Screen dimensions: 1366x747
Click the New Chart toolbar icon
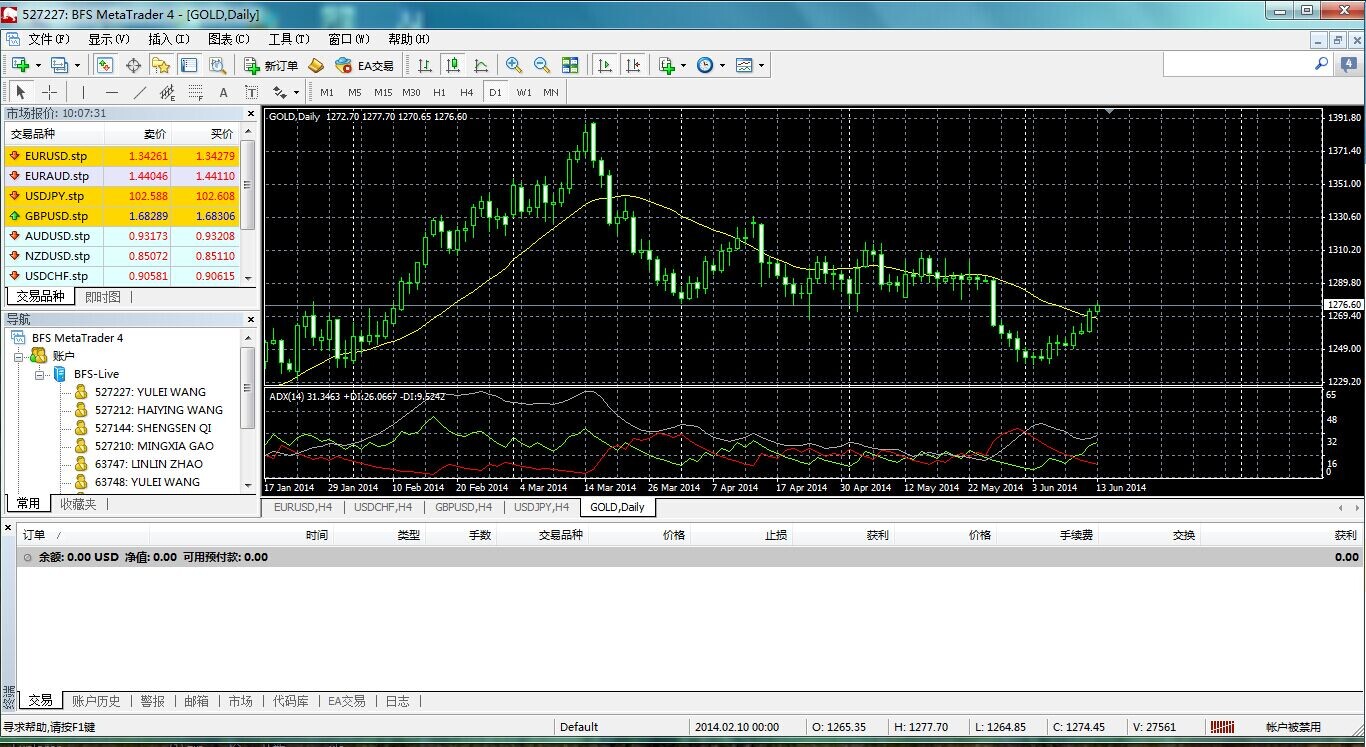tap(19, 65)
